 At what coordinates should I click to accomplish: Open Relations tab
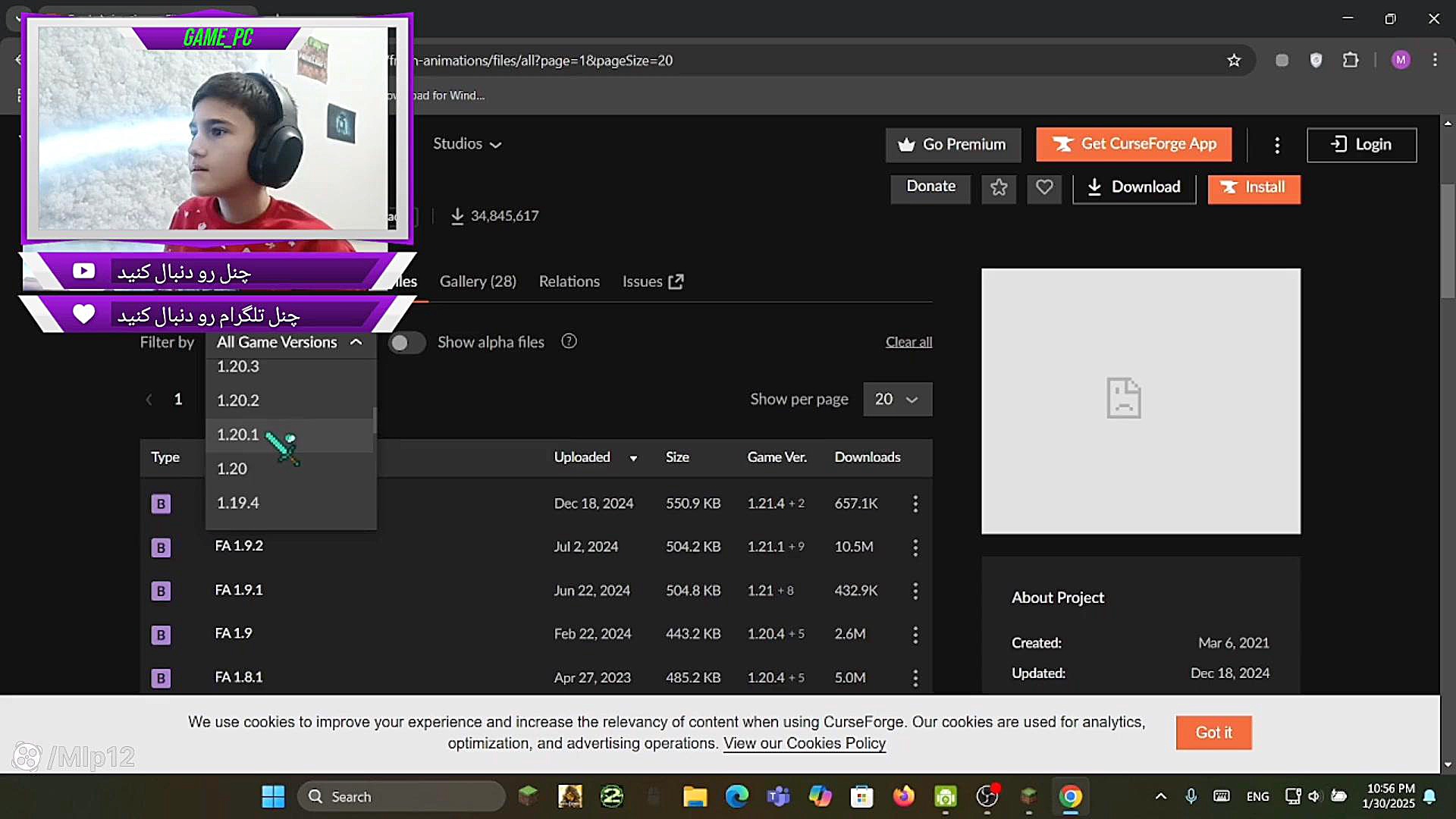pos(569,281)
